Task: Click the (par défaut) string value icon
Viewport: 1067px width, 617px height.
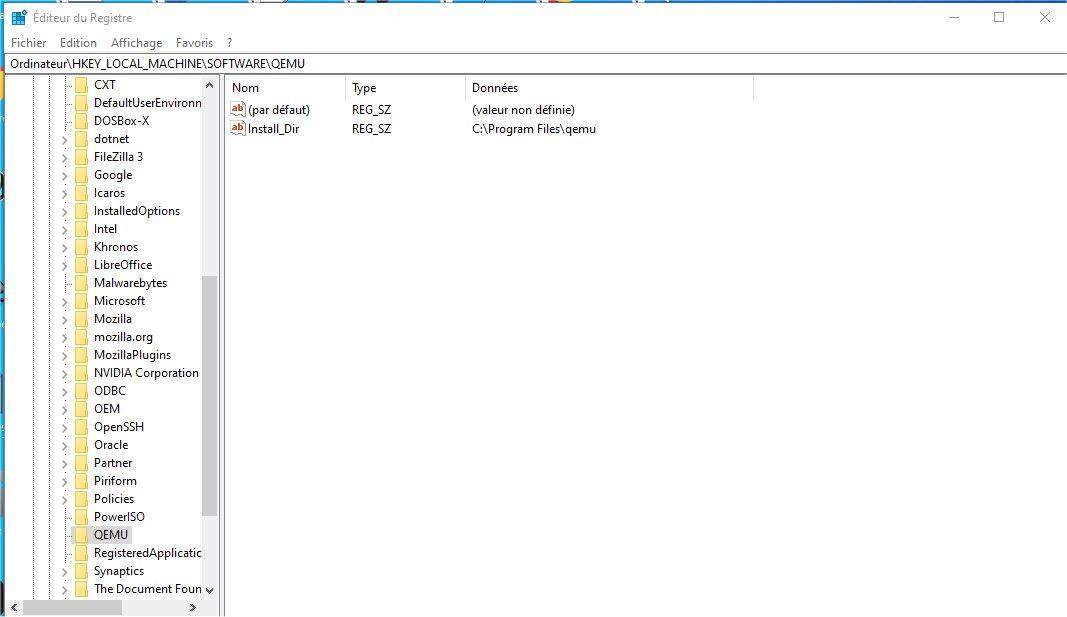Action: click(x=238, y=109)
